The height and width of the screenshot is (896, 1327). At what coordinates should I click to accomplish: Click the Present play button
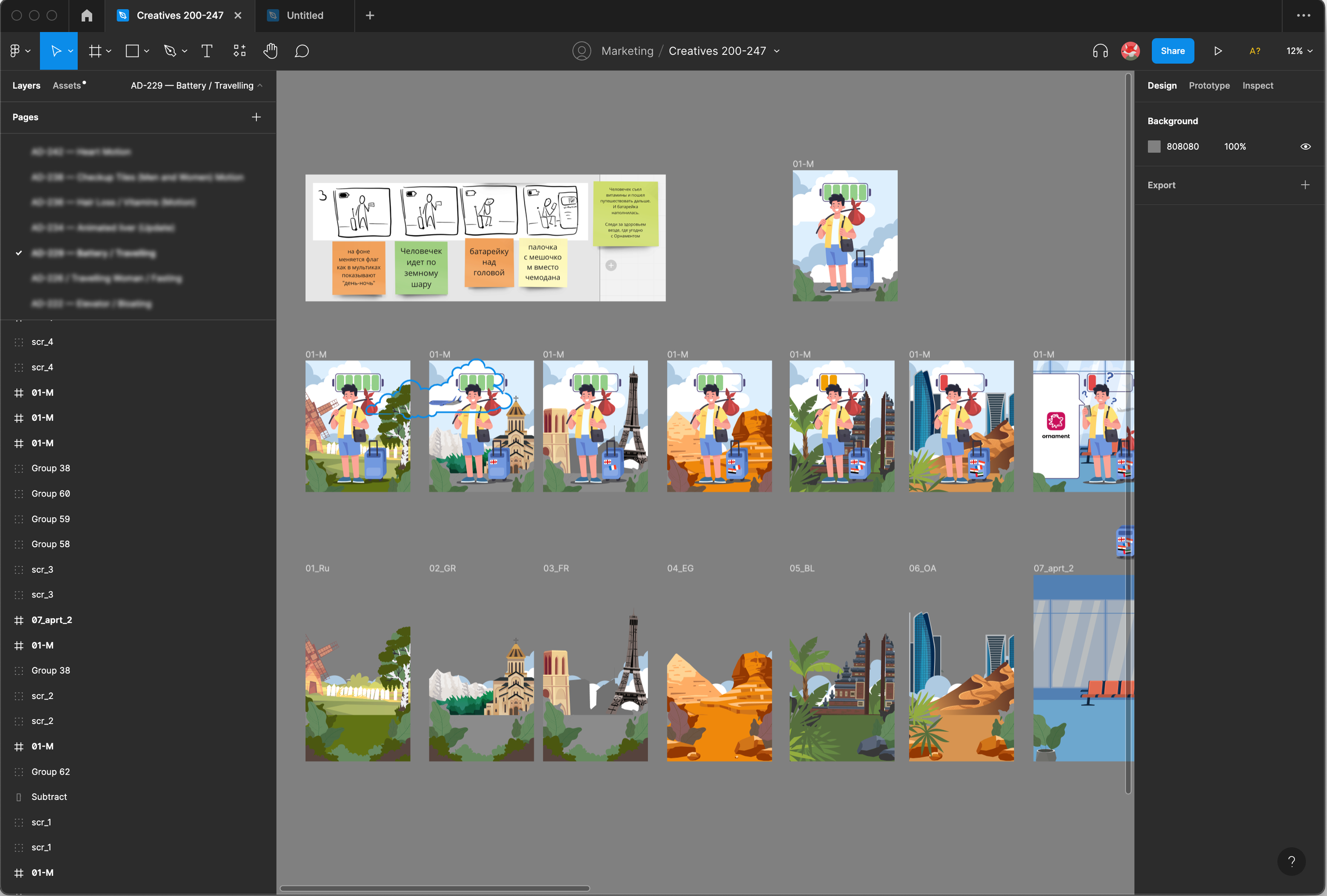(1218, 51)
